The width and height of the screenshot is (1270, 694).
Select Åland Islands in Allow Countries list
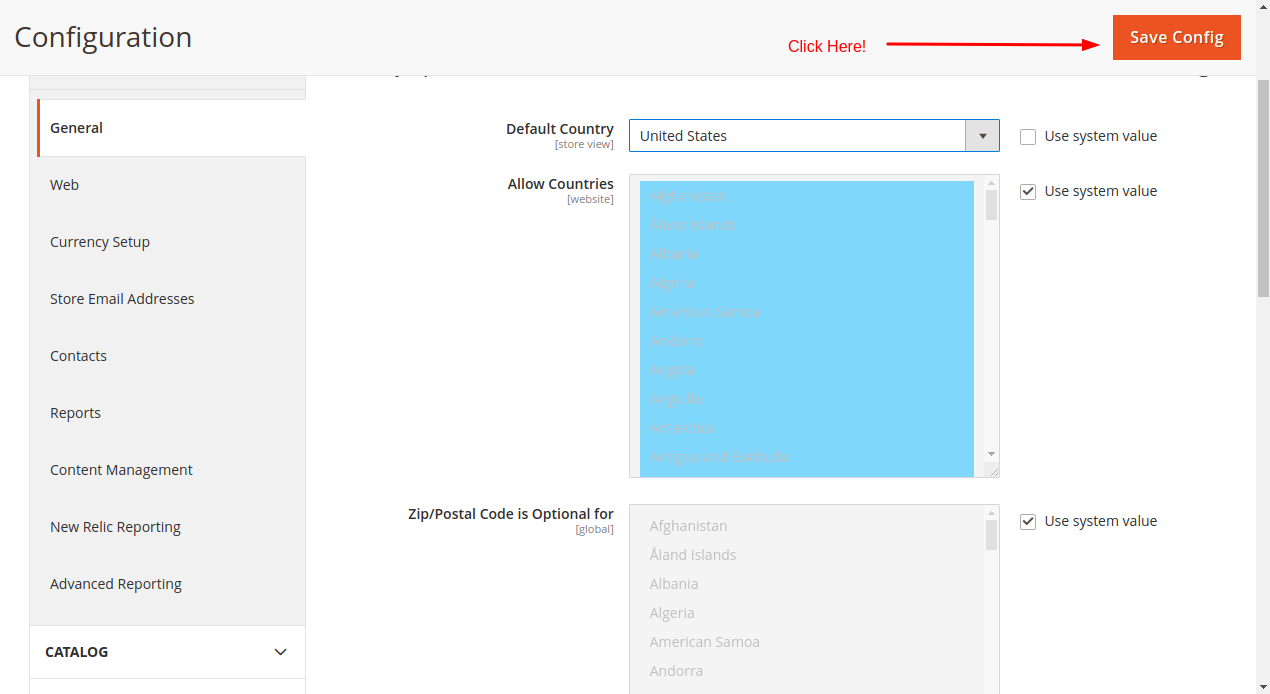pos(807,225)
